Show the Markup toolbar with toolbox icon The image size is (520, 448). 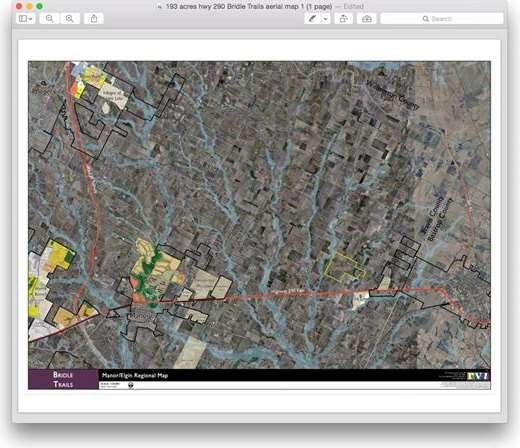pyautogui.click(x=367, y=19)
